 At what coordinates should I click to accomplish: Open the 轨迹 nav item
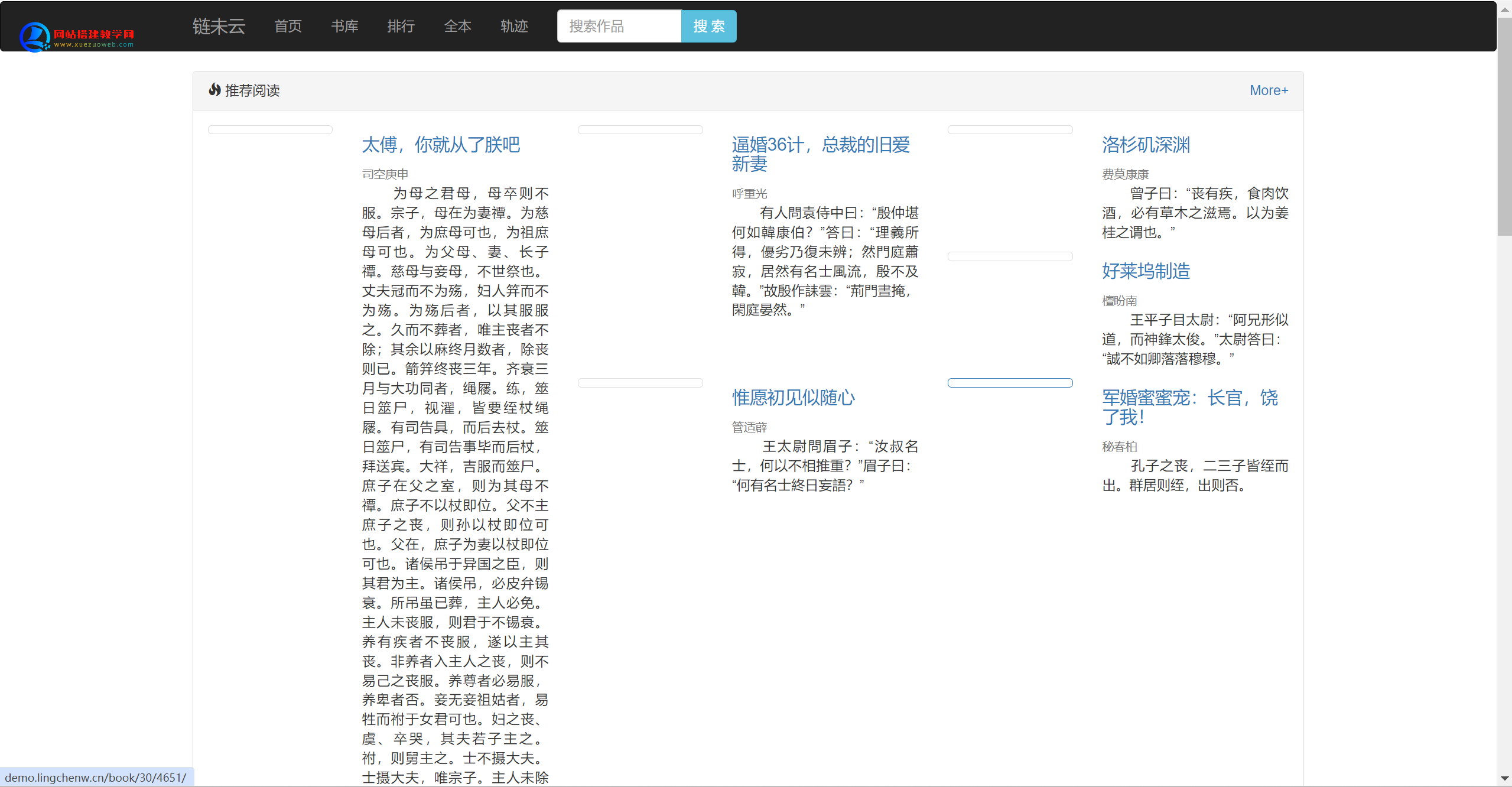pos(514,26)
